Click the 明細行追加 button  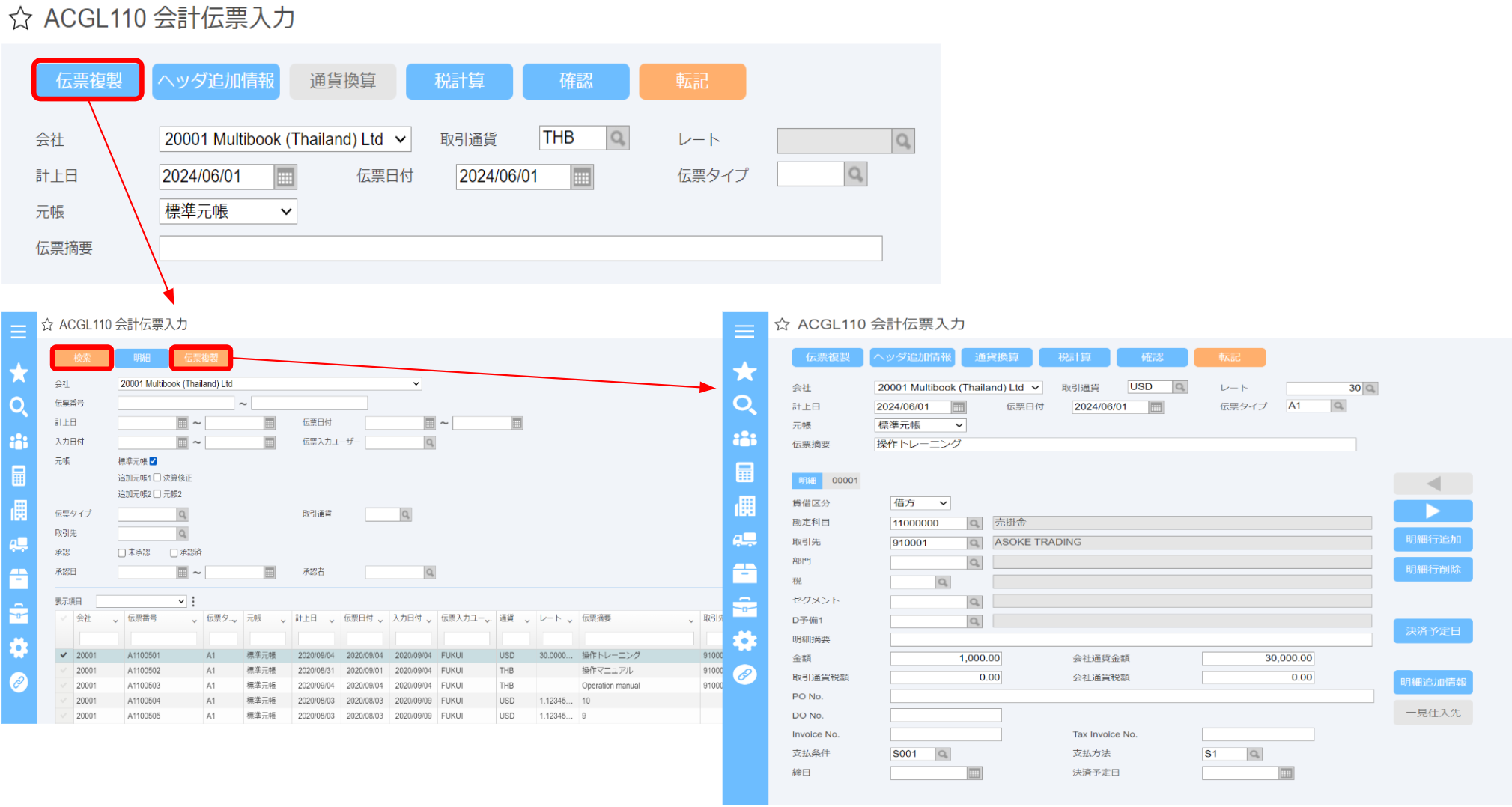tap(1433, 540)
